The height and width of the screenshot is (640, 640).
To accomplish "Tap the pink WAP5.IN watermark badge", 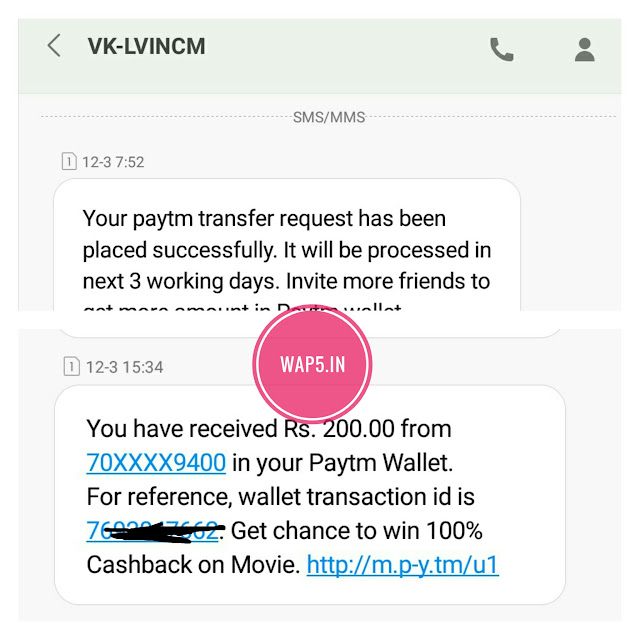I will point(312,364).
